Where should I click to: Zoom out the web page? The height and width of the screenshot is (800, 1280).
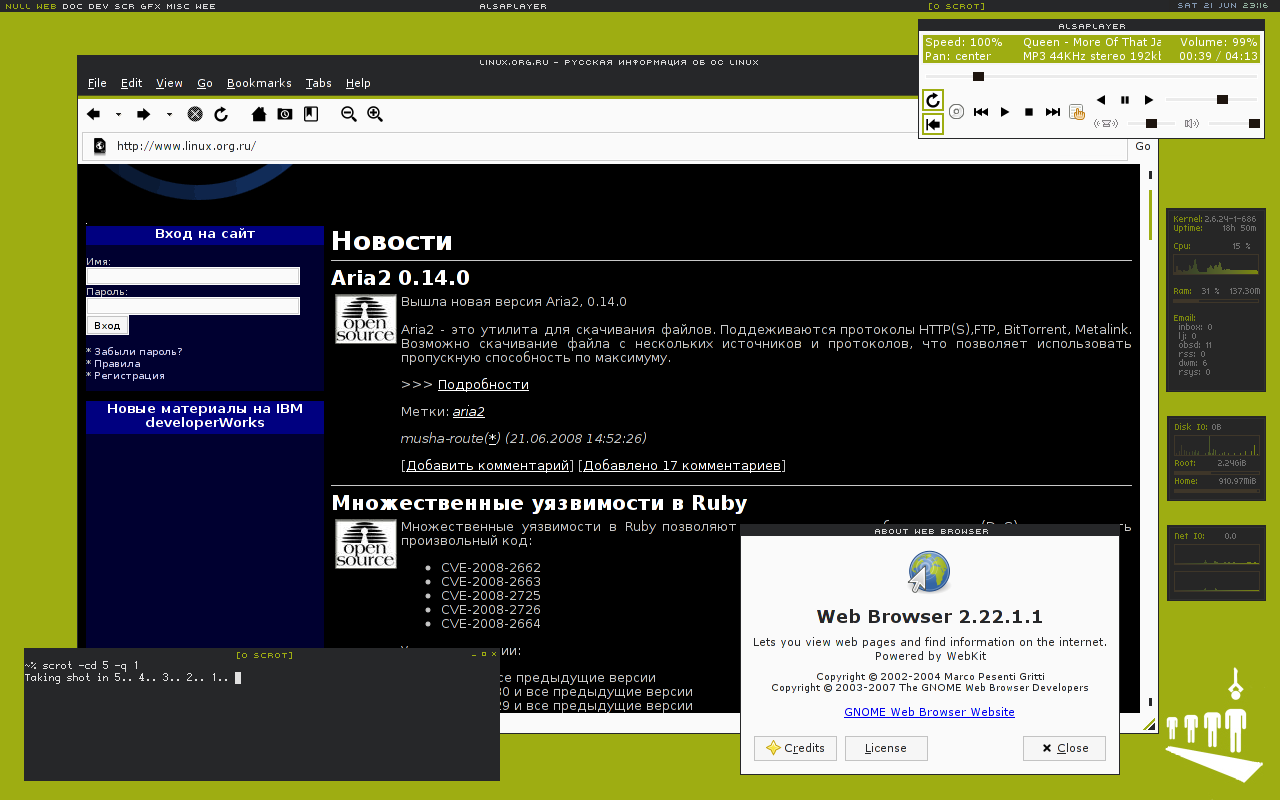tap(349, 114)
